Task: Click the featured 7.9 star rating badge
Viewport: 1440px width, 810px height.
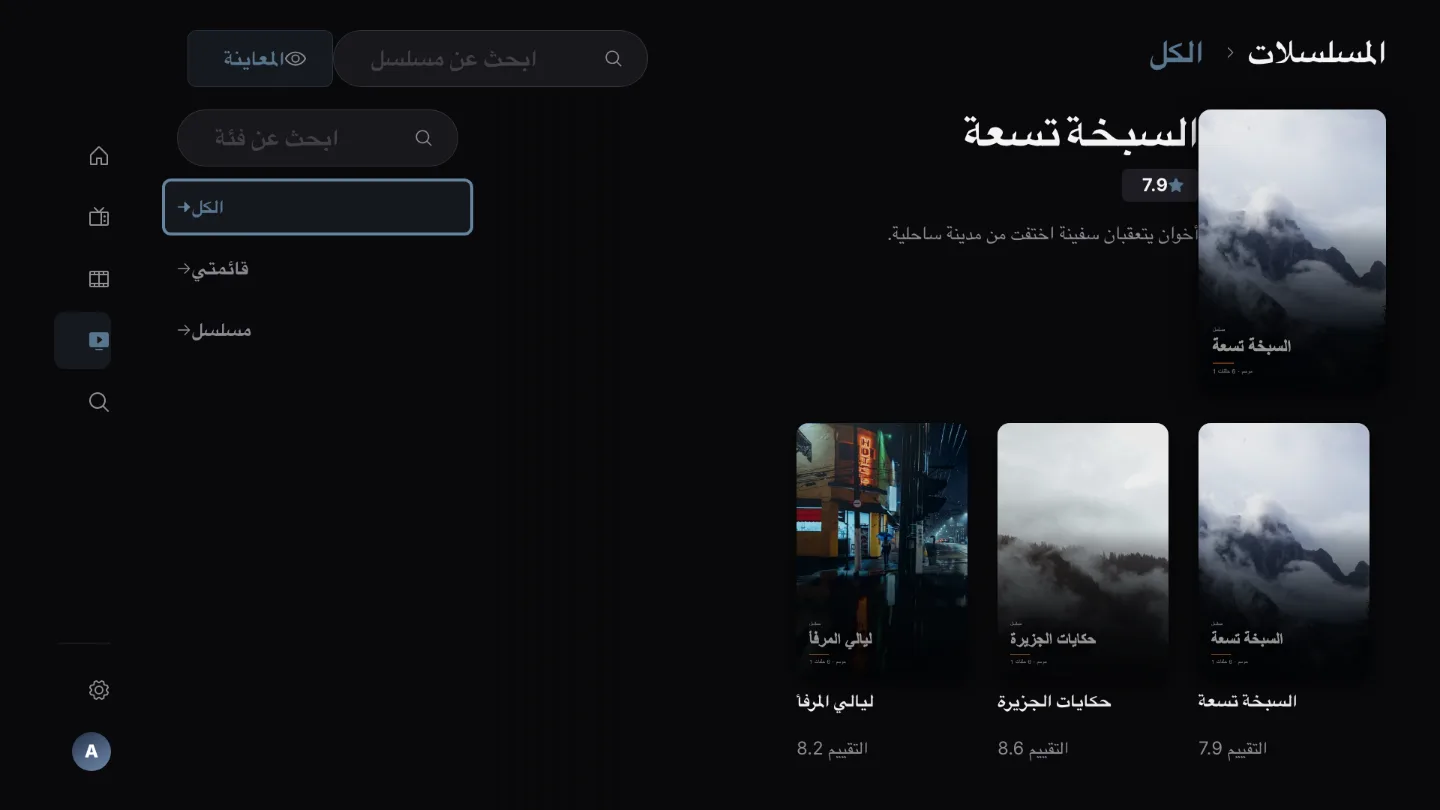Action: pos(1162,185)
